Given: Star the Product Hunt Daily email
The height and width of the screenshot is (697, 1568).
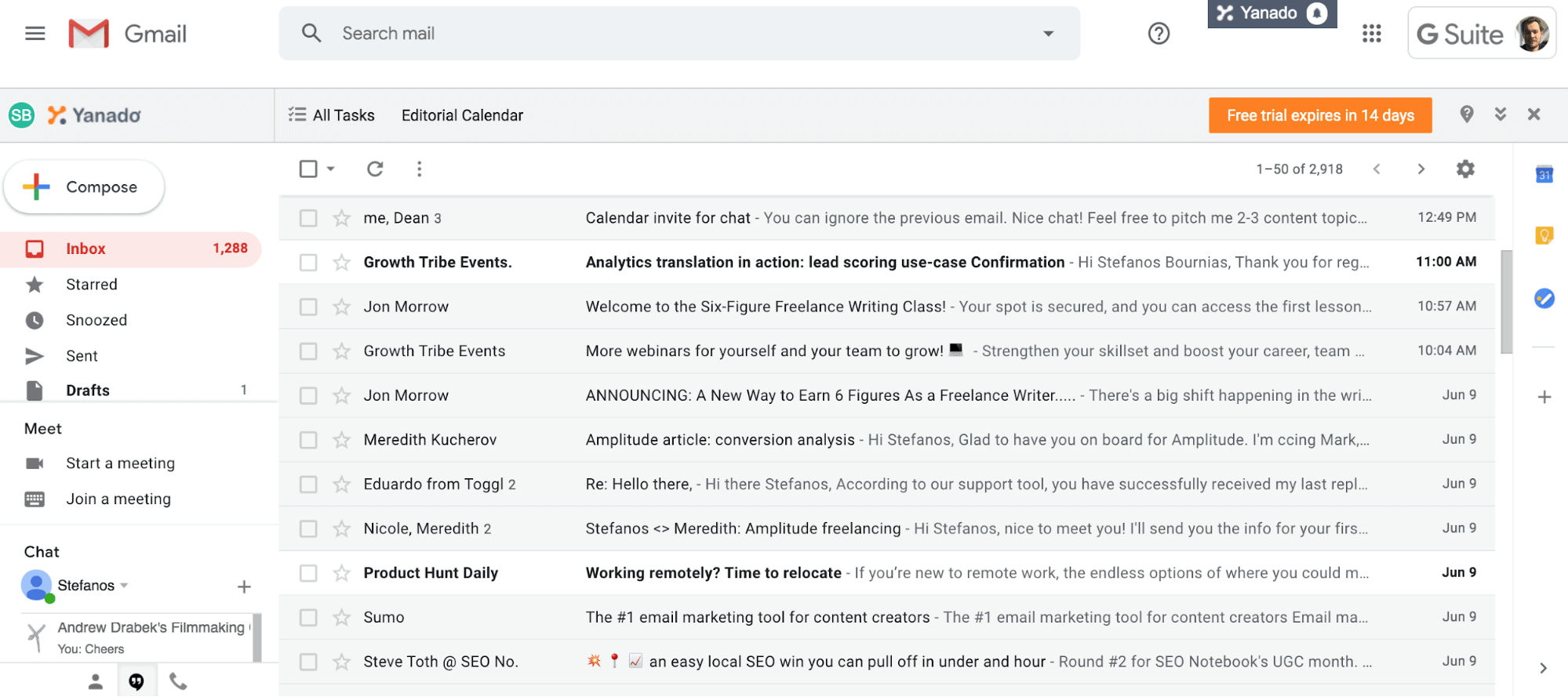Looking at the screenshot, I should point(341,573).
